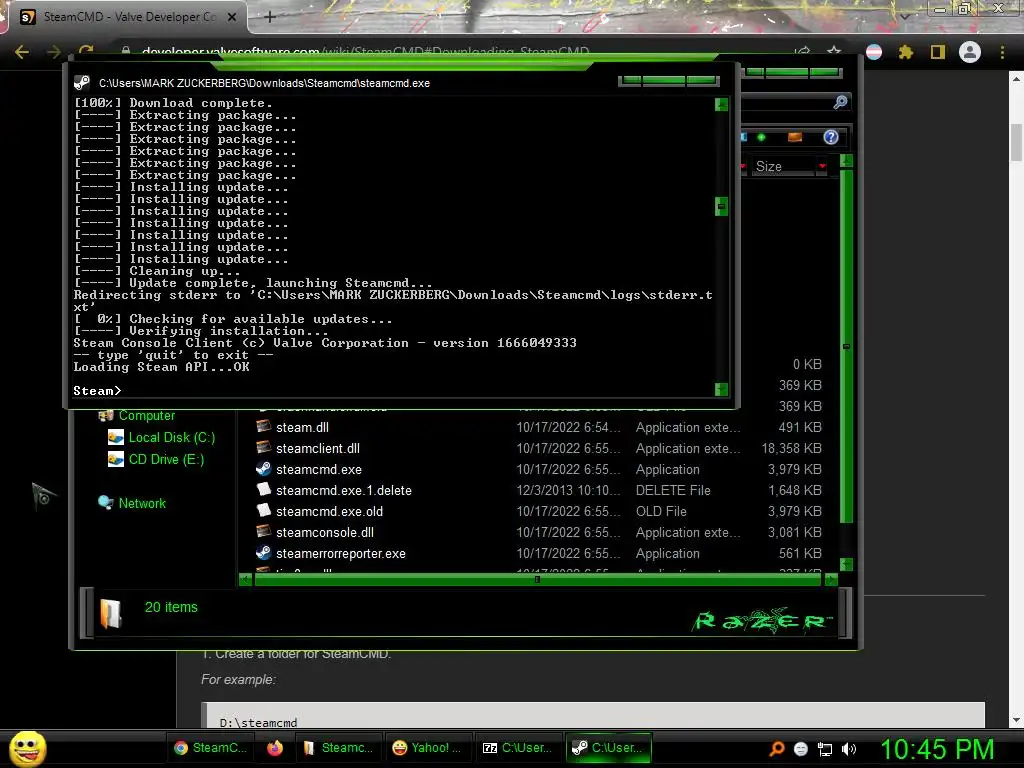
Task: Select steamcmd.exe.1.delete file
Action: 344,490
